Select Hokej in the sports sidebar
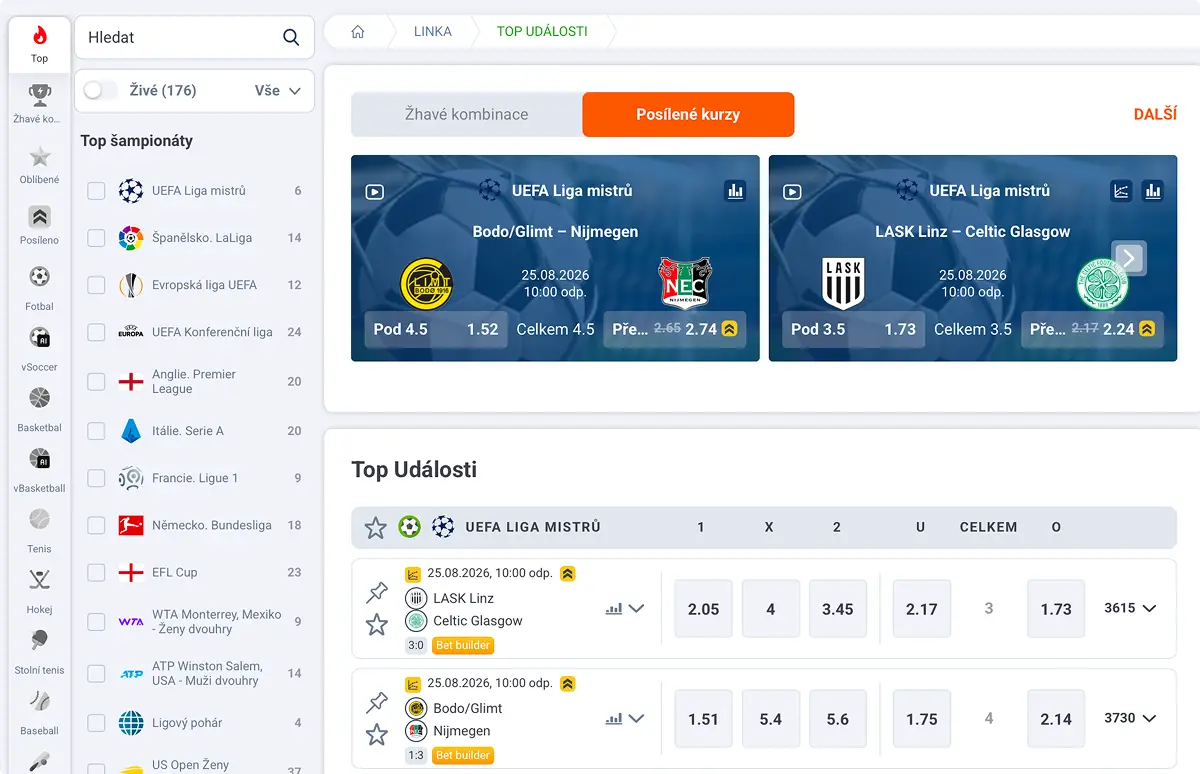 click(x=40, y=591)
